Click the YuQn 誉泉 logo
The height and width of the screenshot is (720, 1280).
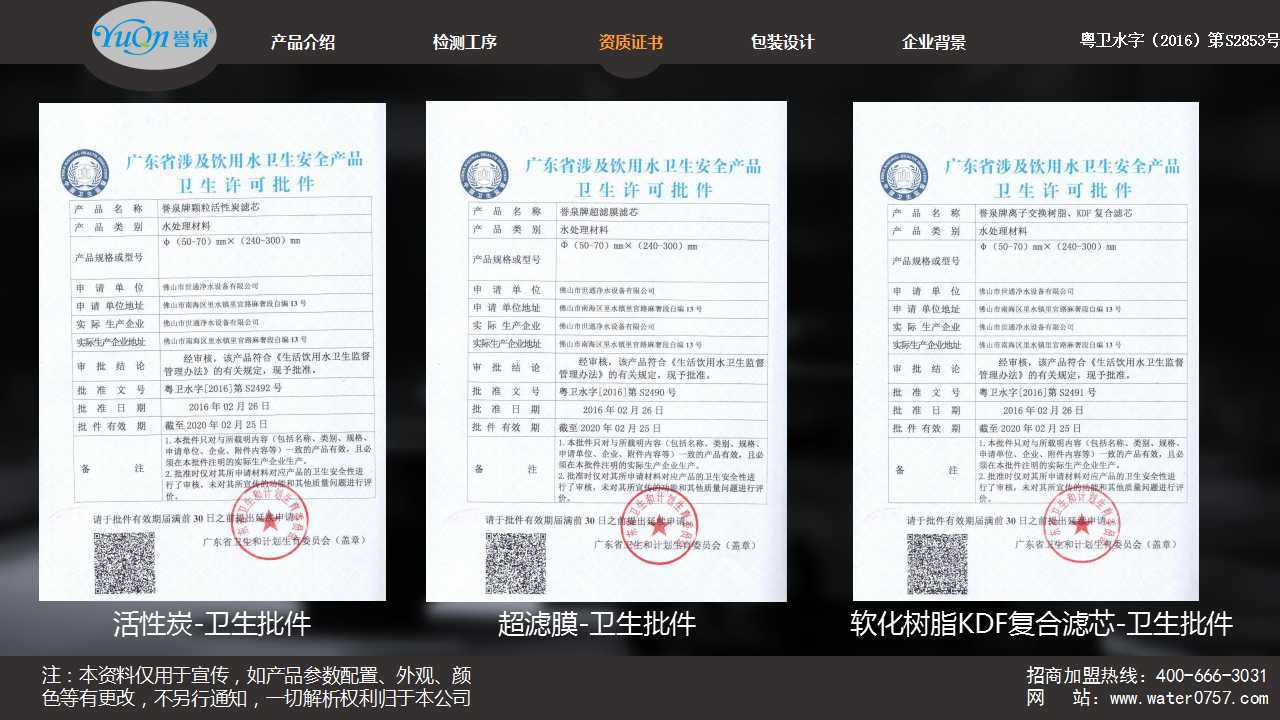pyautogui.click(x=153, y=36)
